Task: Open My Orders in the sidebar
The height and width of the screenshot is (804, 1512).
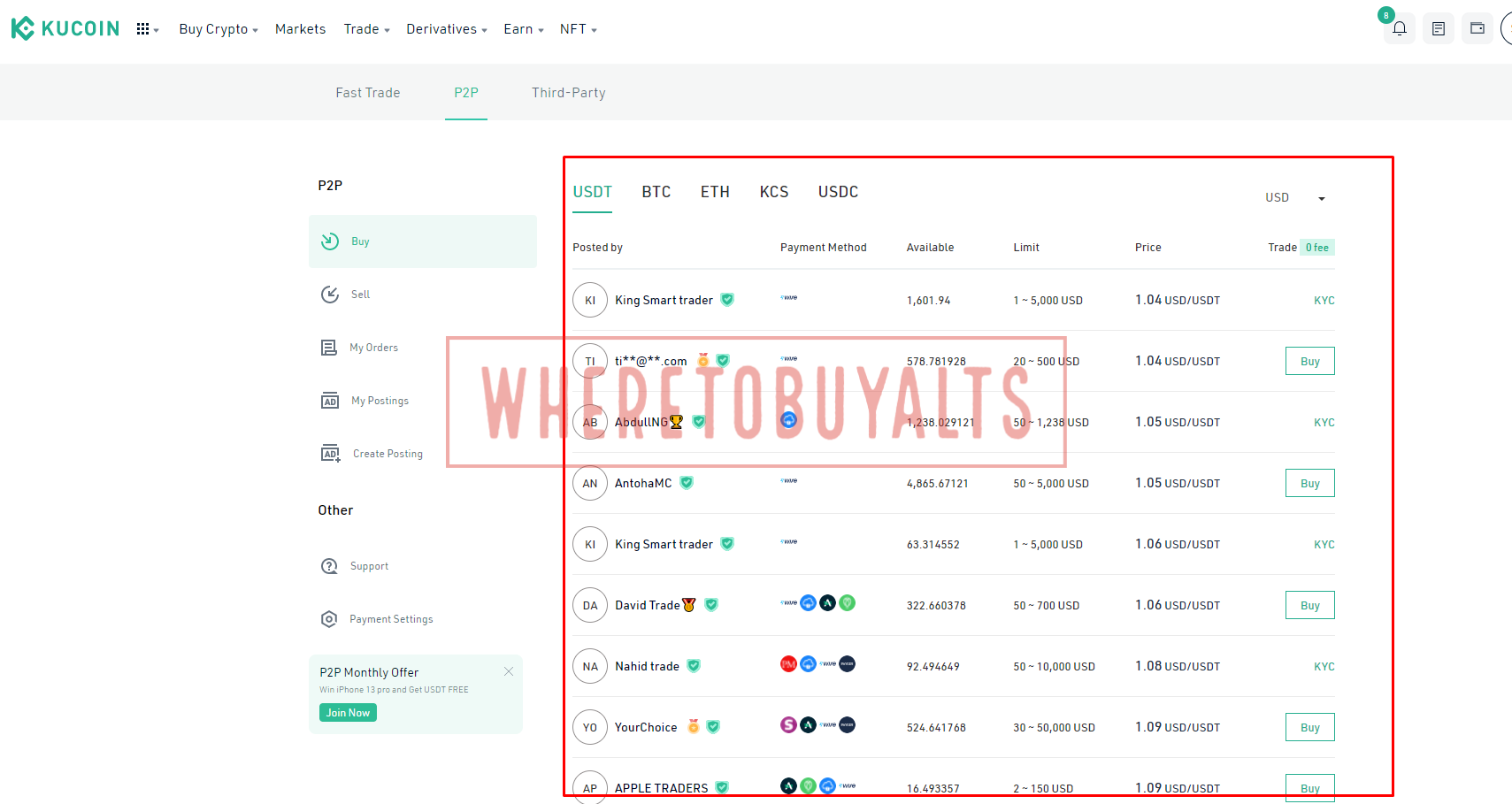Action: pyautogui.click(x=423, y=348)
